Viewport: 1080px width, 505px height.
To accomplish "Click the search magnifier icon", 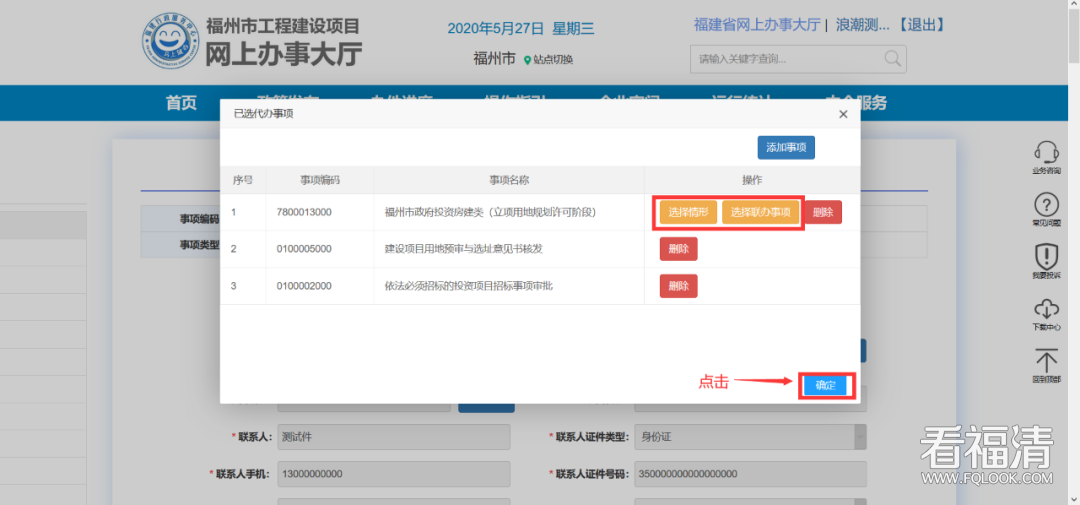I will [892, 59].
